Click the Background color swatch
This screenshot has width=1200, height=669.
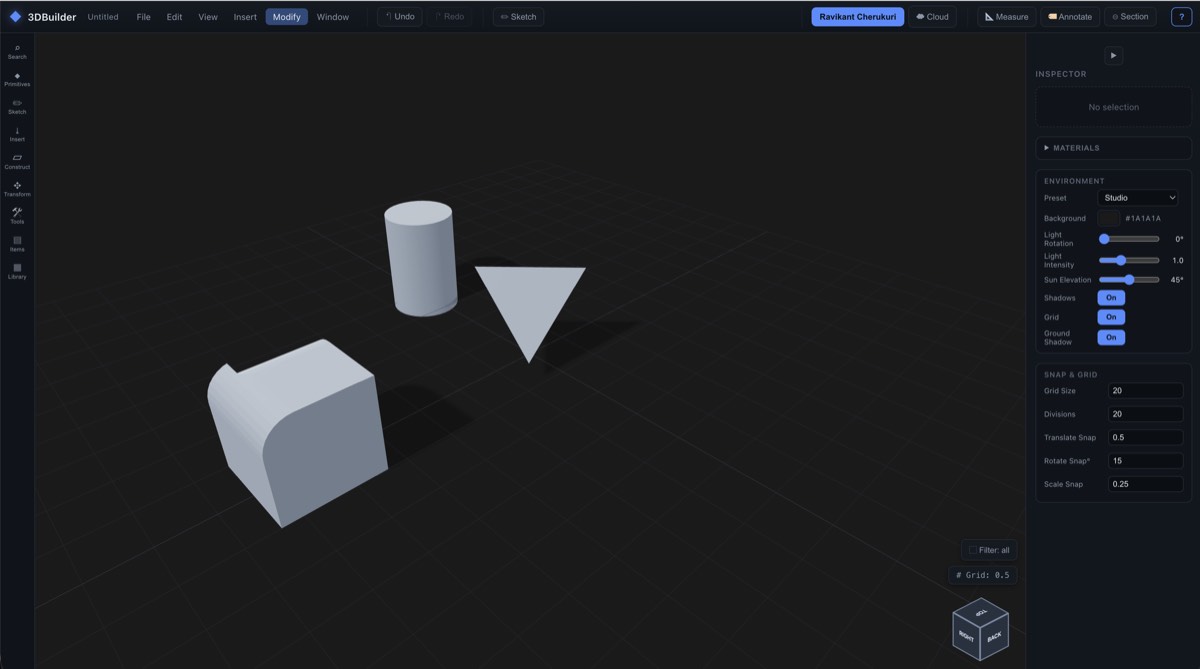pos(1108,218)
